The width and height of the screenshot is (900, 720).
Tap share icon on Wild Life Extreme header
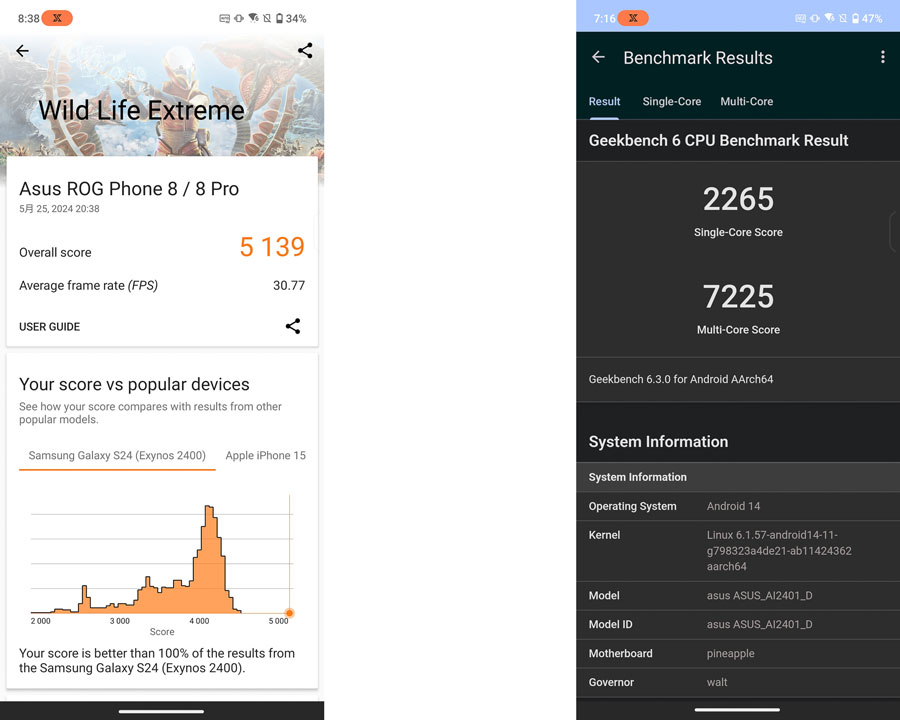point(305,51)
